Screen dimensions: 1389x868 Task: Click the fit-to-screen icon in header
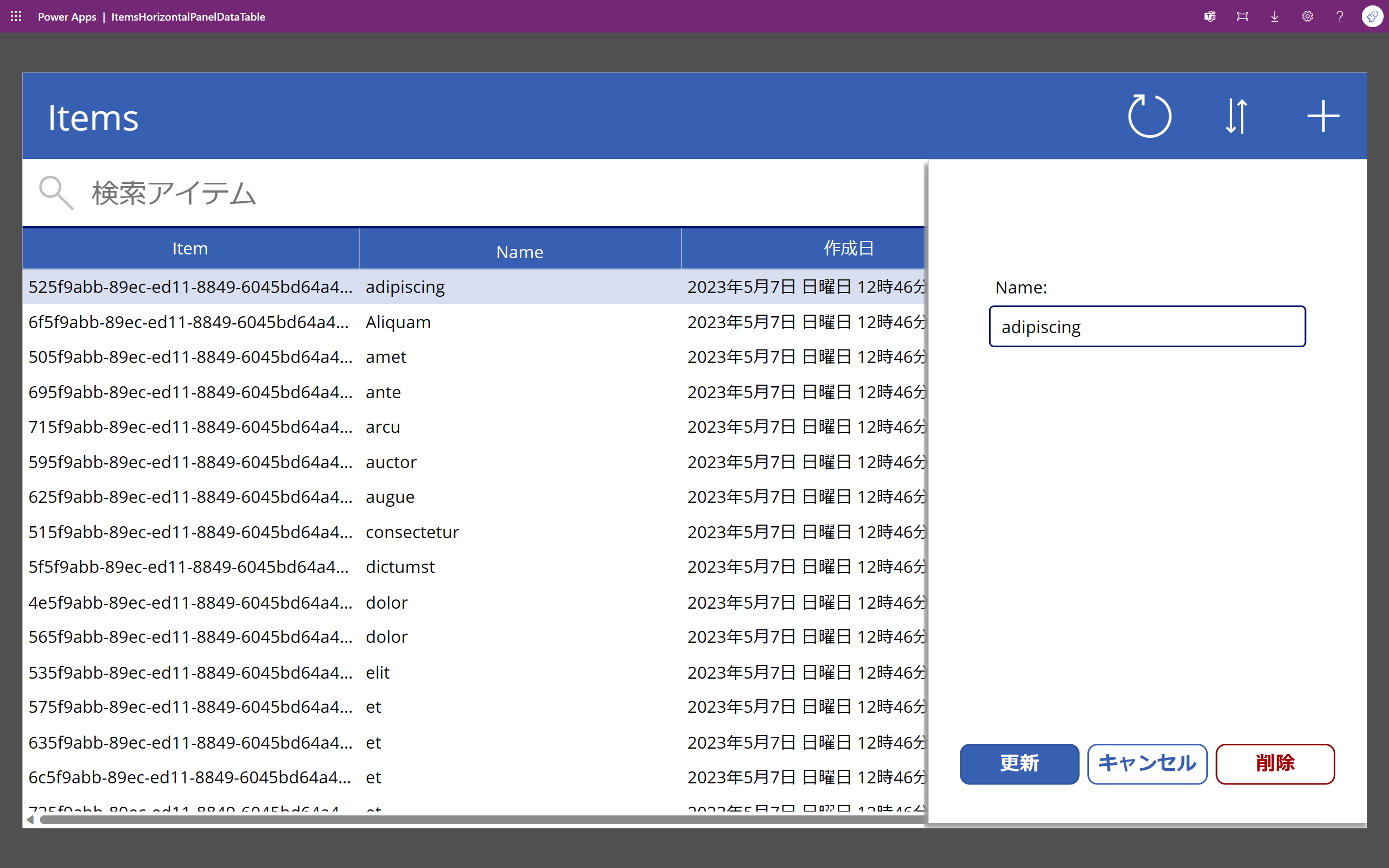tap(1242, 17)
